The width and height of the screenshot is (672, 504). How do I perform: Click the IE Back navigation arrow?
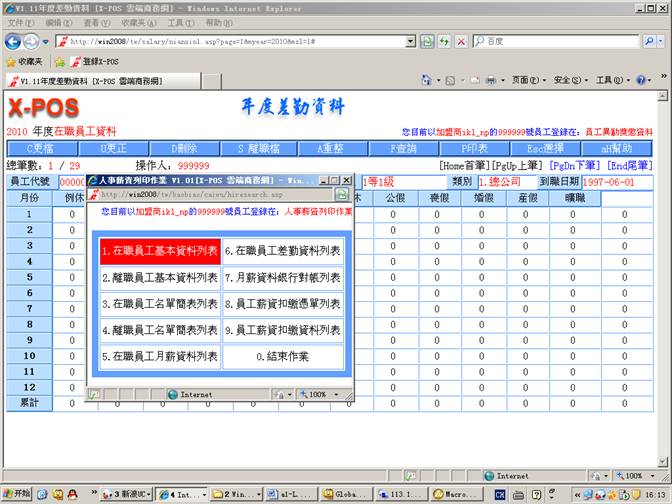(13, 41)
